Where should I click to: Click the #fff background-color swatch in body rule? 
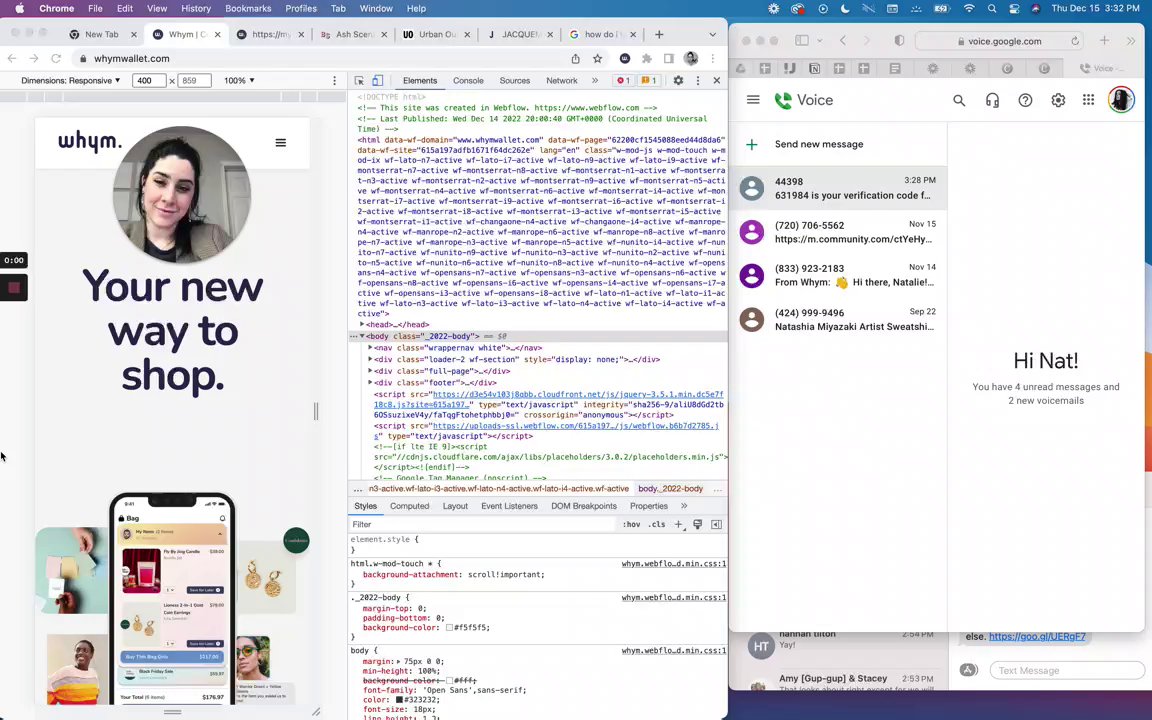click(x=450, y=681)
